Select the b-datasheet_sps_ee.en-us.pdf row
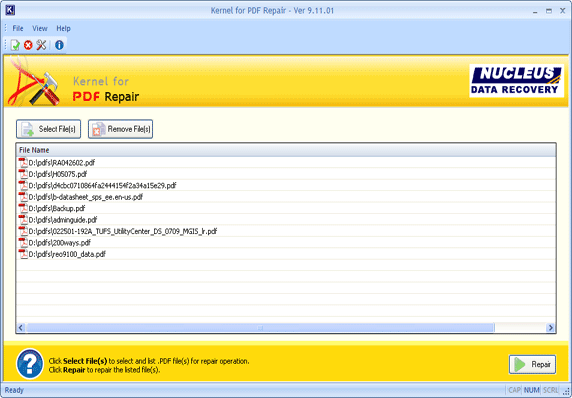This screenshot has height=398, width=572. click(286, 197)
